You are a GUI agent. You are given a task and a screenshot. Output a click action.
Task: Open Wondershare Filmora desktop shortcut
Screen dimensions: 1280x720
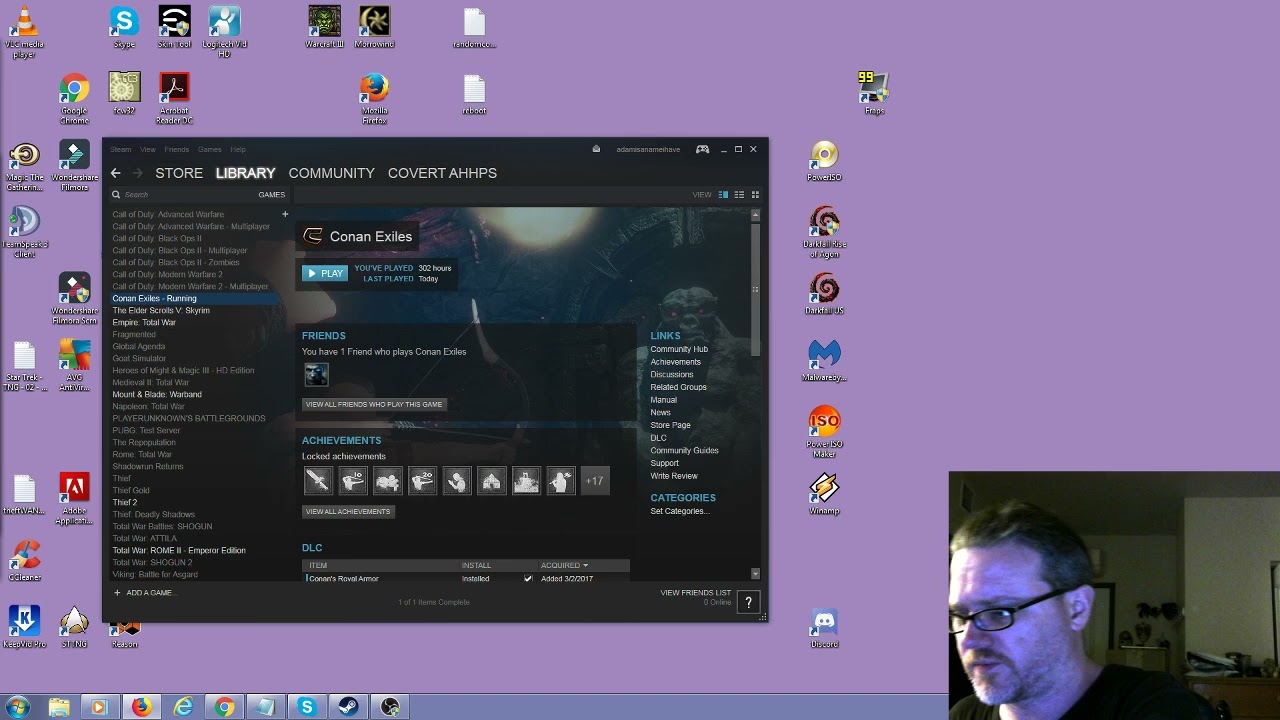pos(74,166)
